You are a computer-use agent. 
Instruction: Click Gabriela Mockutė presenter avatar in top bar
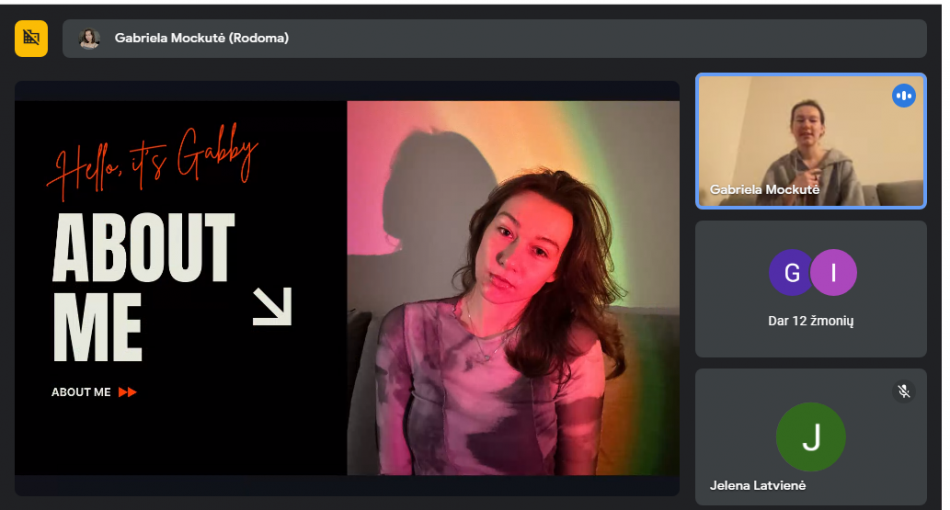[x=90, y=38]
